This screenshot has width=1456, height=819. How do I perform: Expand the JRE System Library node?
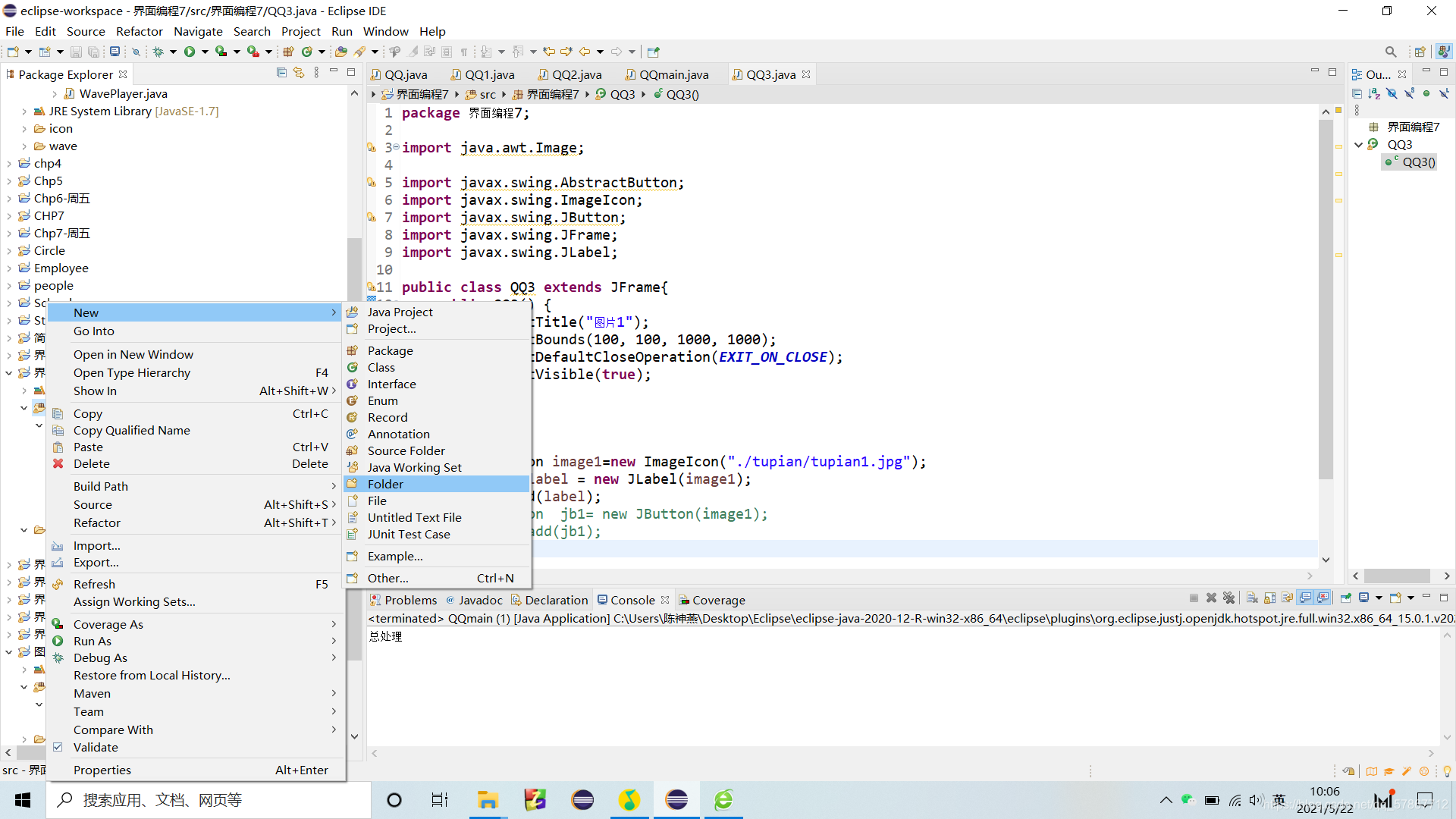click(24, 111)
